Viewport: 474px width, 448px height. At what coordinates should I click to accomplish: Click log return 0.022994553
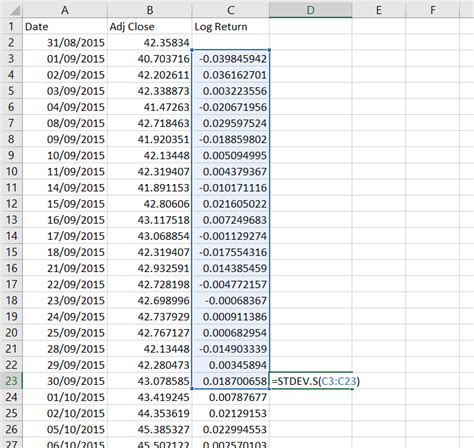click(x=231, y=429)
